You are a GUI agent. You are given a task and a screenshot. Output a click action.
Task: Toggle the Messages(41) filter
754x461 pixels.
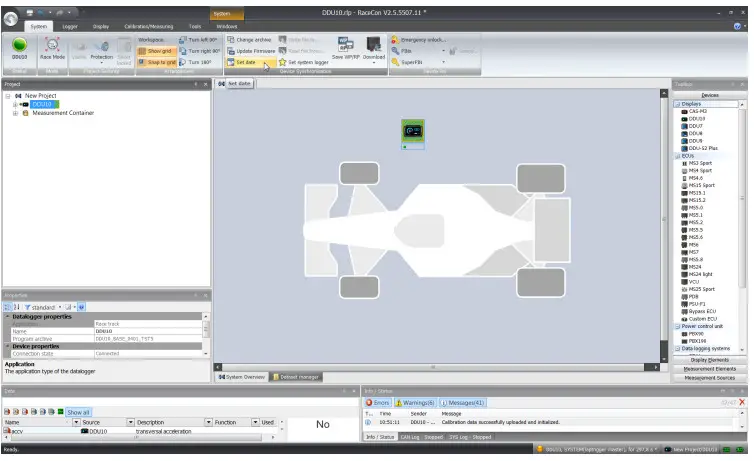click(462, 403)
